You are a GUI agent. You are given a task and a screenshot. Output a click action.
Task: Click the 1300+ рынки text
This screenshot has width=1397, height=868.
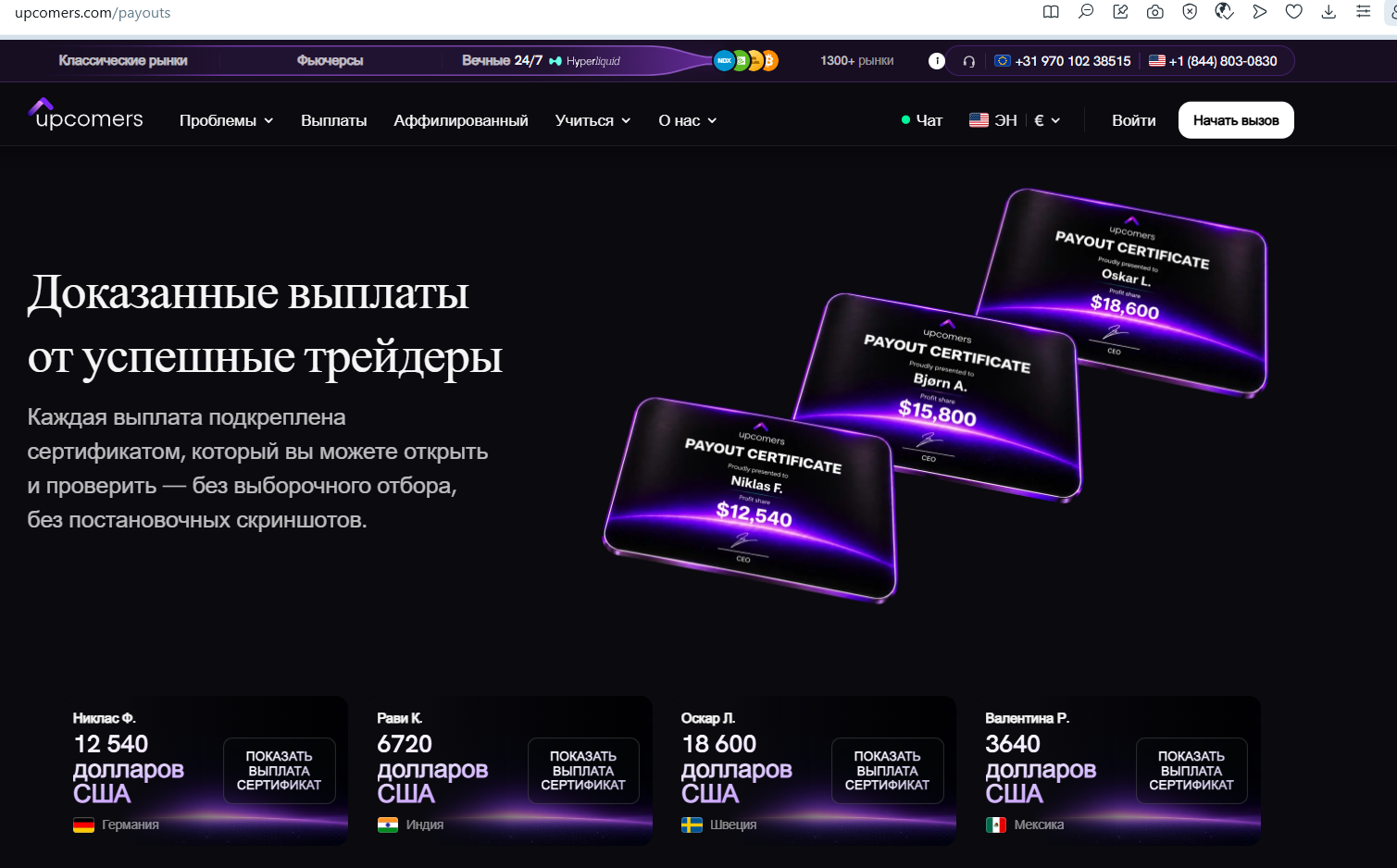pos(857,61)
